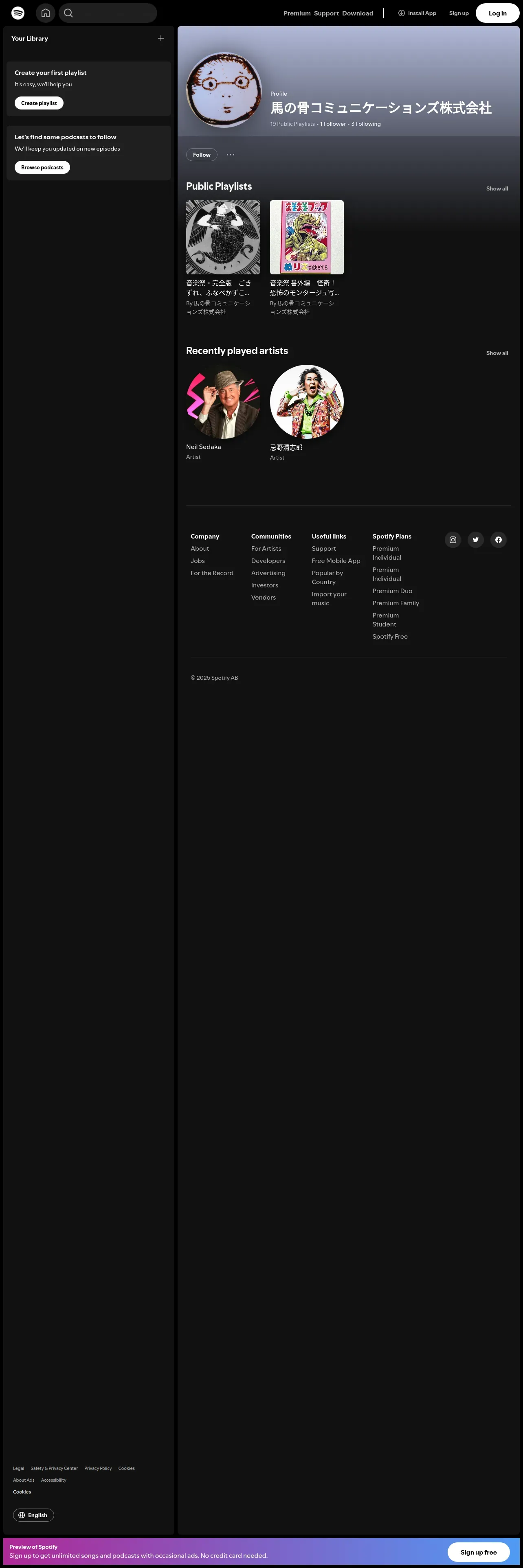Open Import your music link
Viewport: 523px width, 1568px height.
[x=329, y=598]
